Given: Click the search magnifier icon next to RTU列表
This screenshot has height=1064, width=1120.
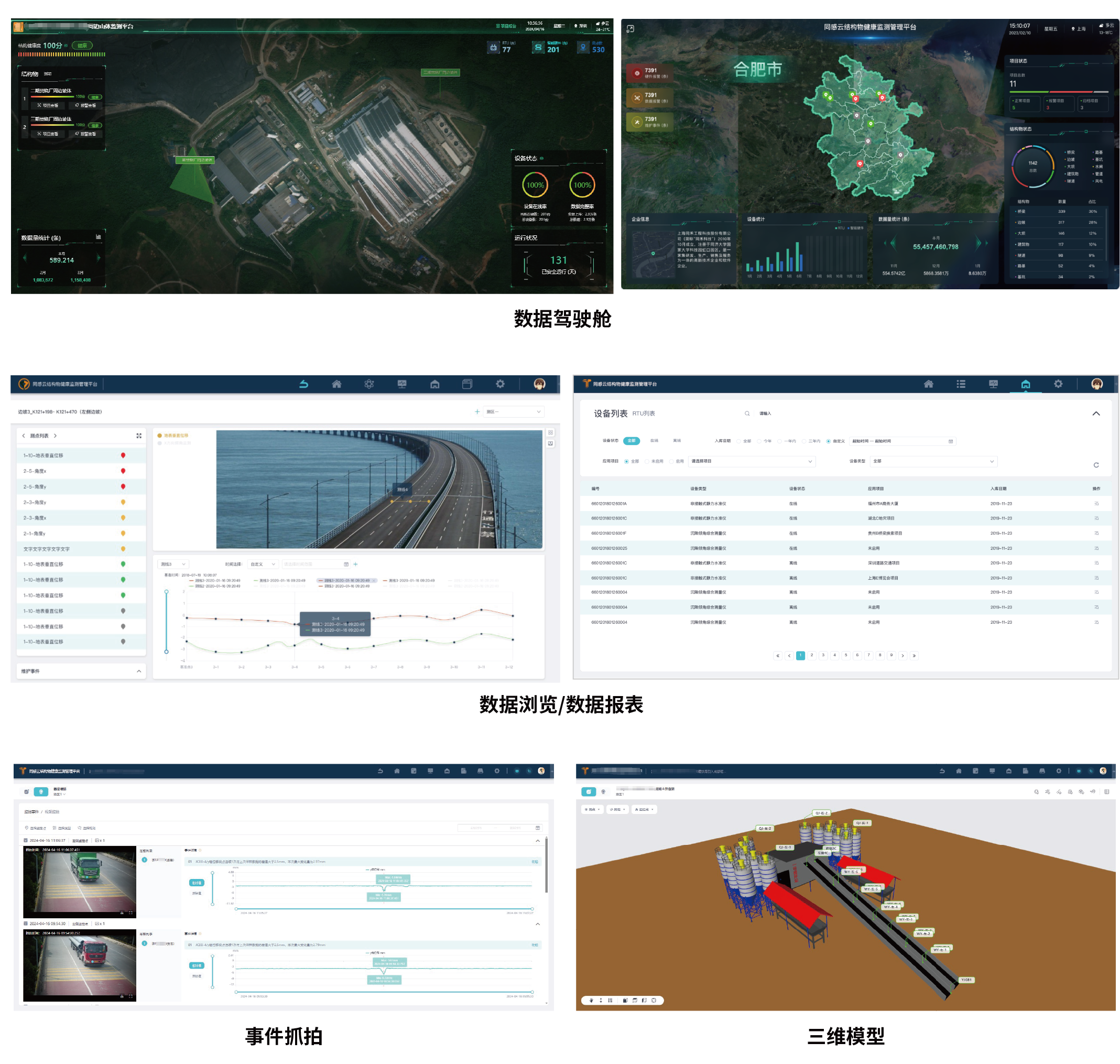Looking at the screenshot, I should [x=747, y=414].
